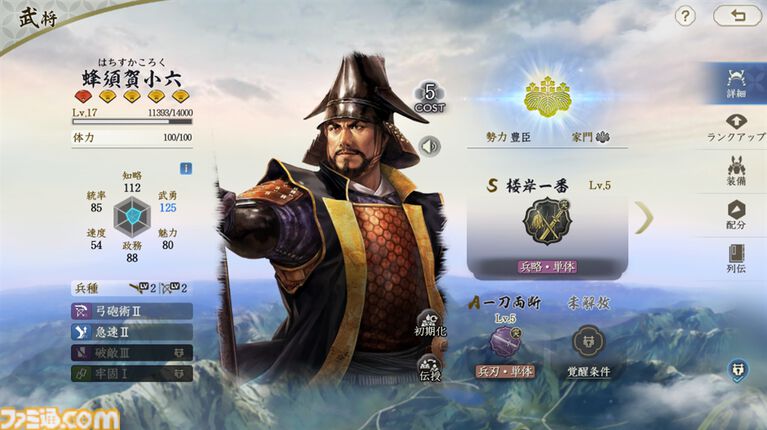Screen dimensions: 767x430
Task: Click the 初期化 reset icon
Action: click(430, 323)
